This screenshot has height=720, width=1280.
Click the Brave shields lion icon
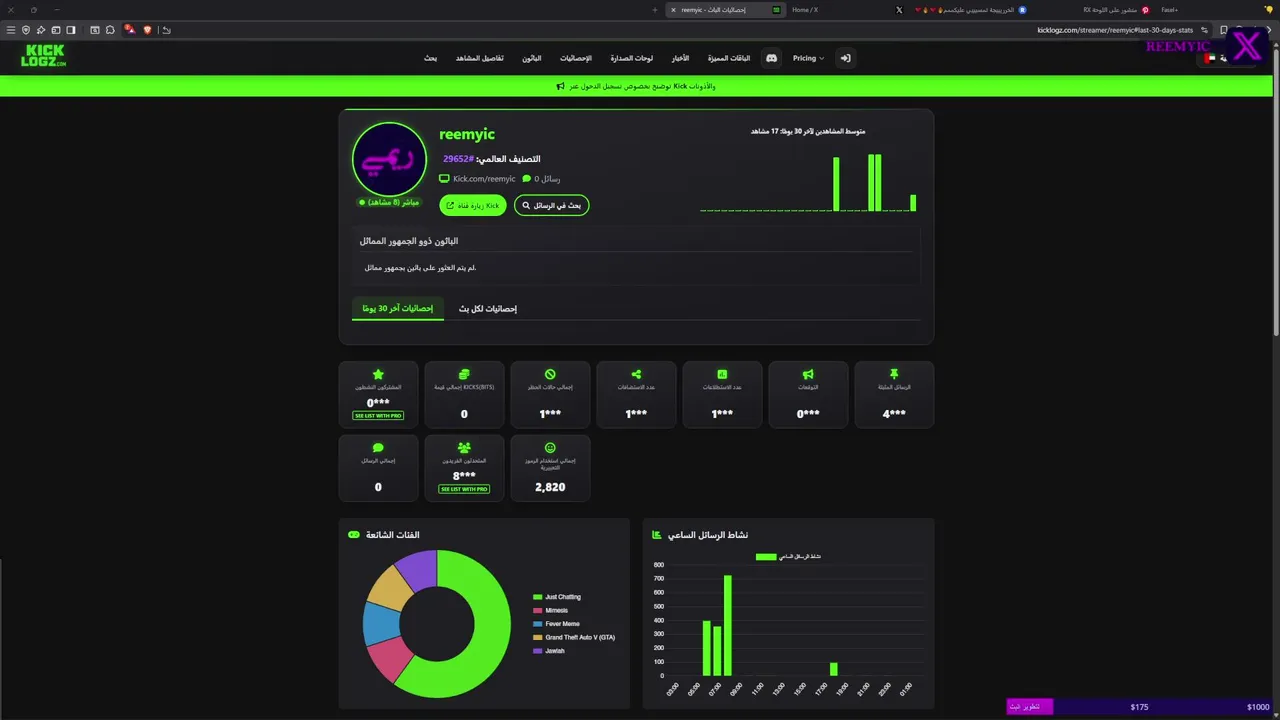tap(147, 30)
